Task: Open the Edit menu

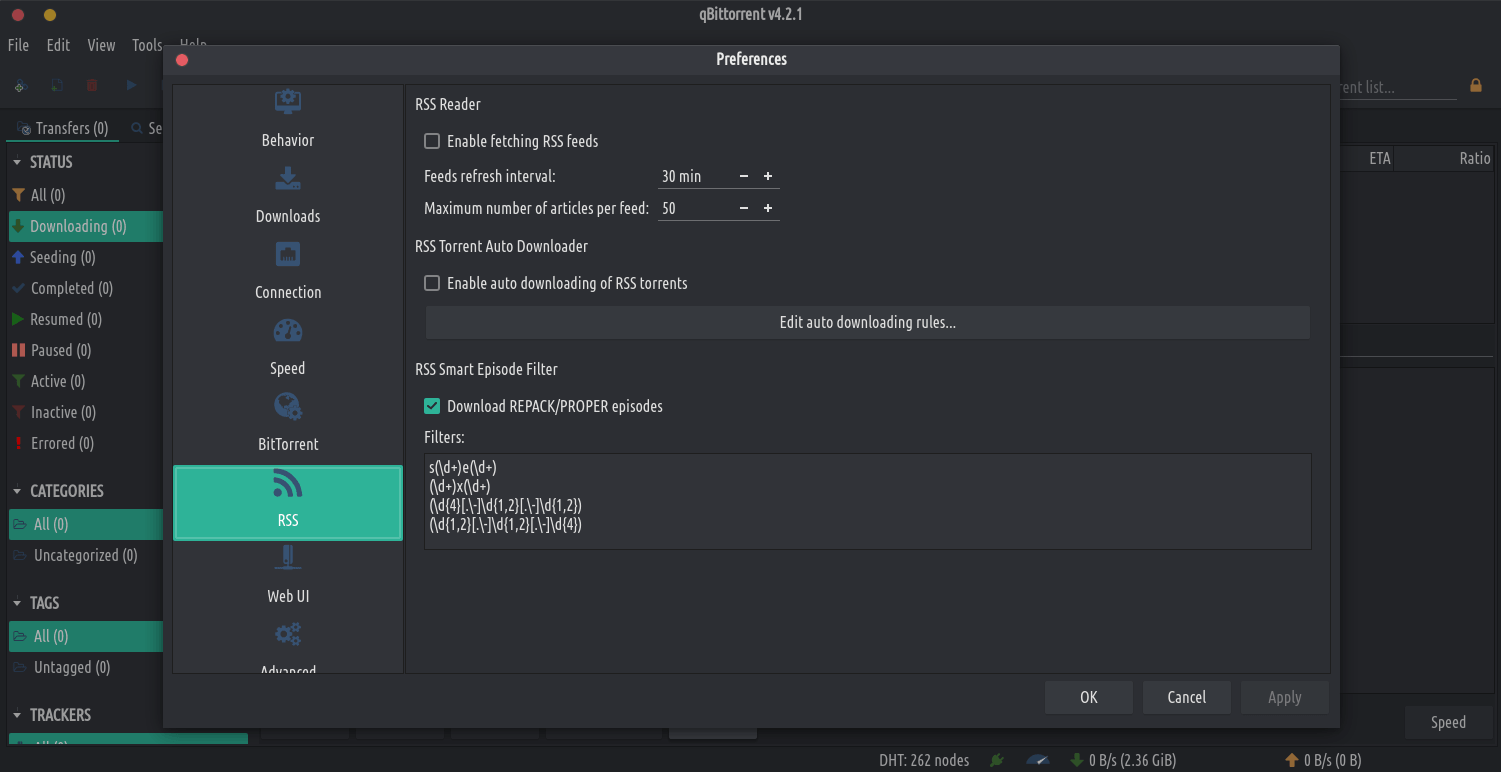Action: 58,45
